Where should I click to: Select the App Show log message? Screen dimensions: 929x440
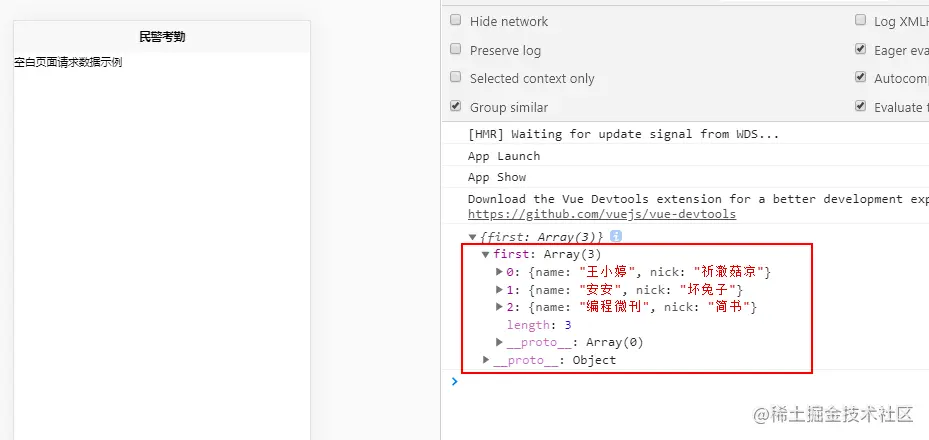point(496,177)
